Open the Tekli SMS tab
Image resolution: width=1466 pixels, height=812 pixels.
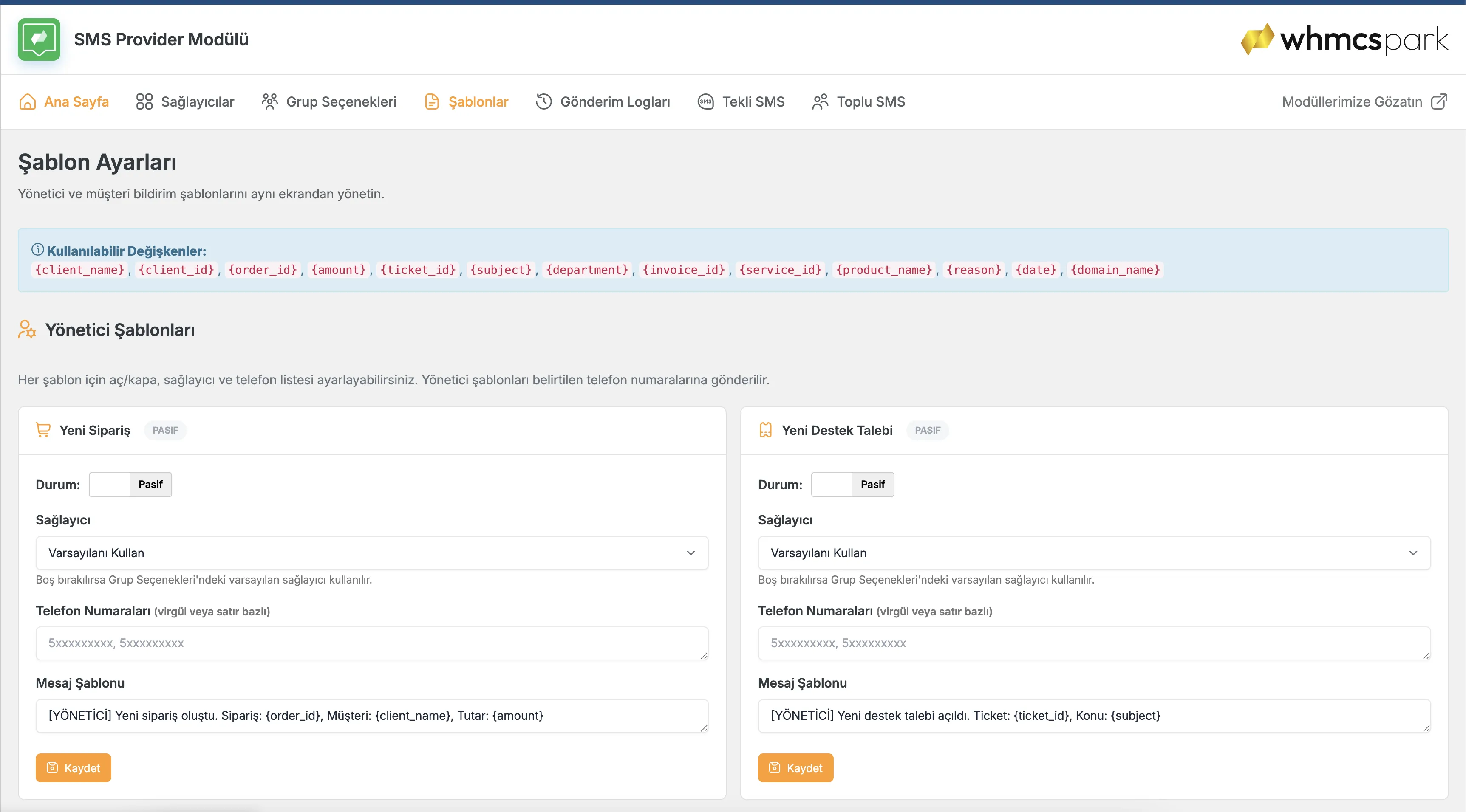coord(741,102)
